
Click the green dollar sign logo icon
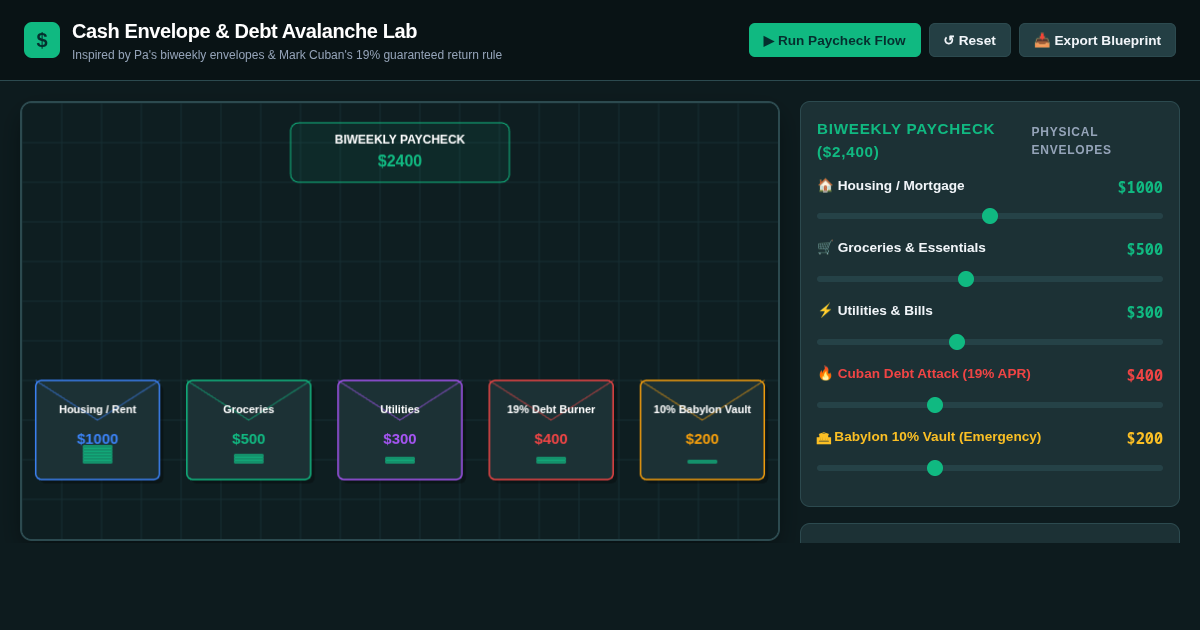(x=42, y=40)
